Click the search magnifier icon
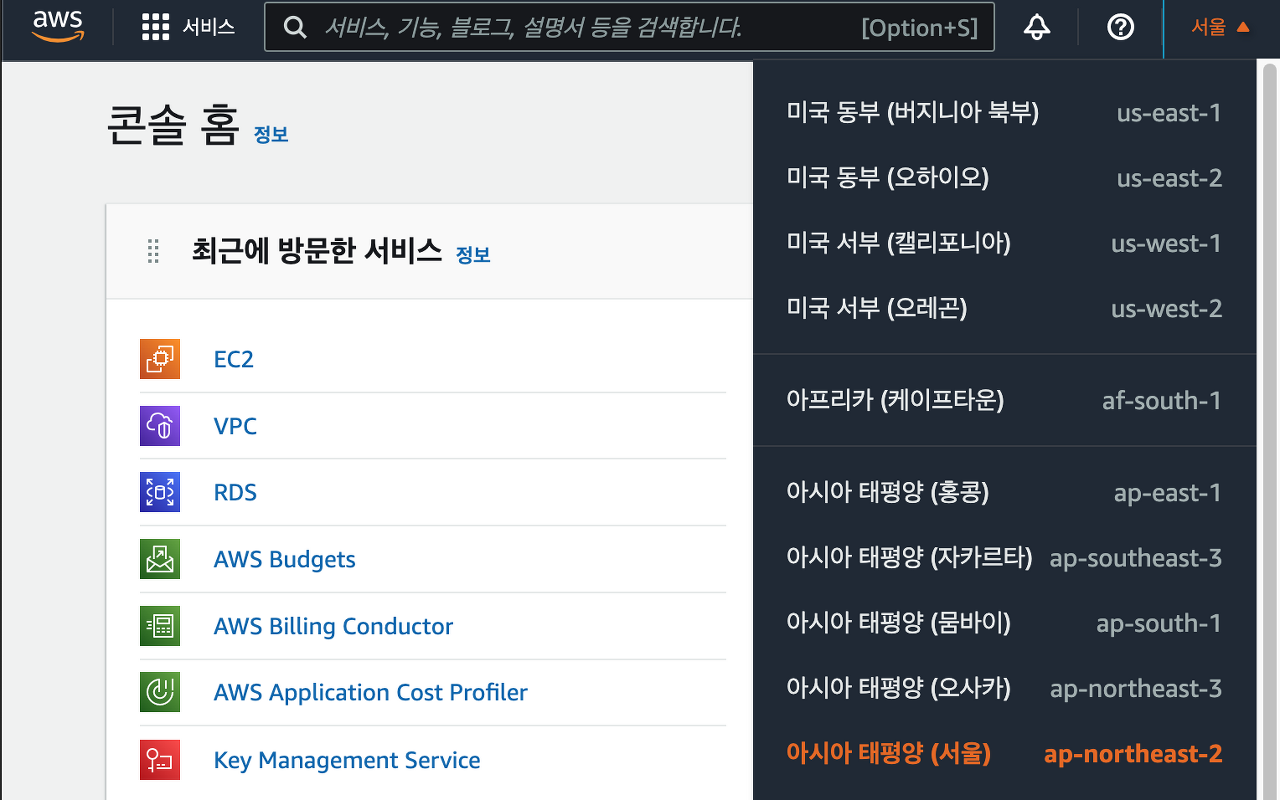The image size is (1280, 800). [295, 28]
